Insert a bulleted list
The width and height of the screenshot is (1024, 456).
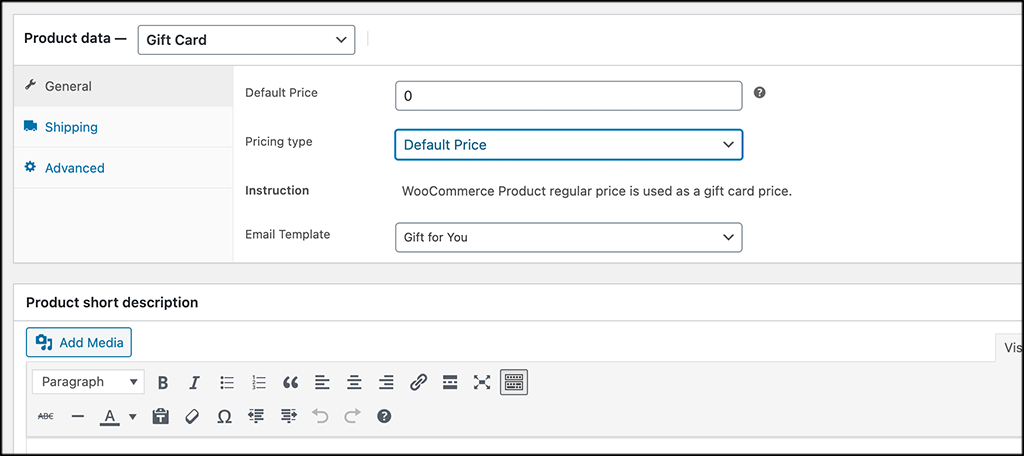(227, 382)
